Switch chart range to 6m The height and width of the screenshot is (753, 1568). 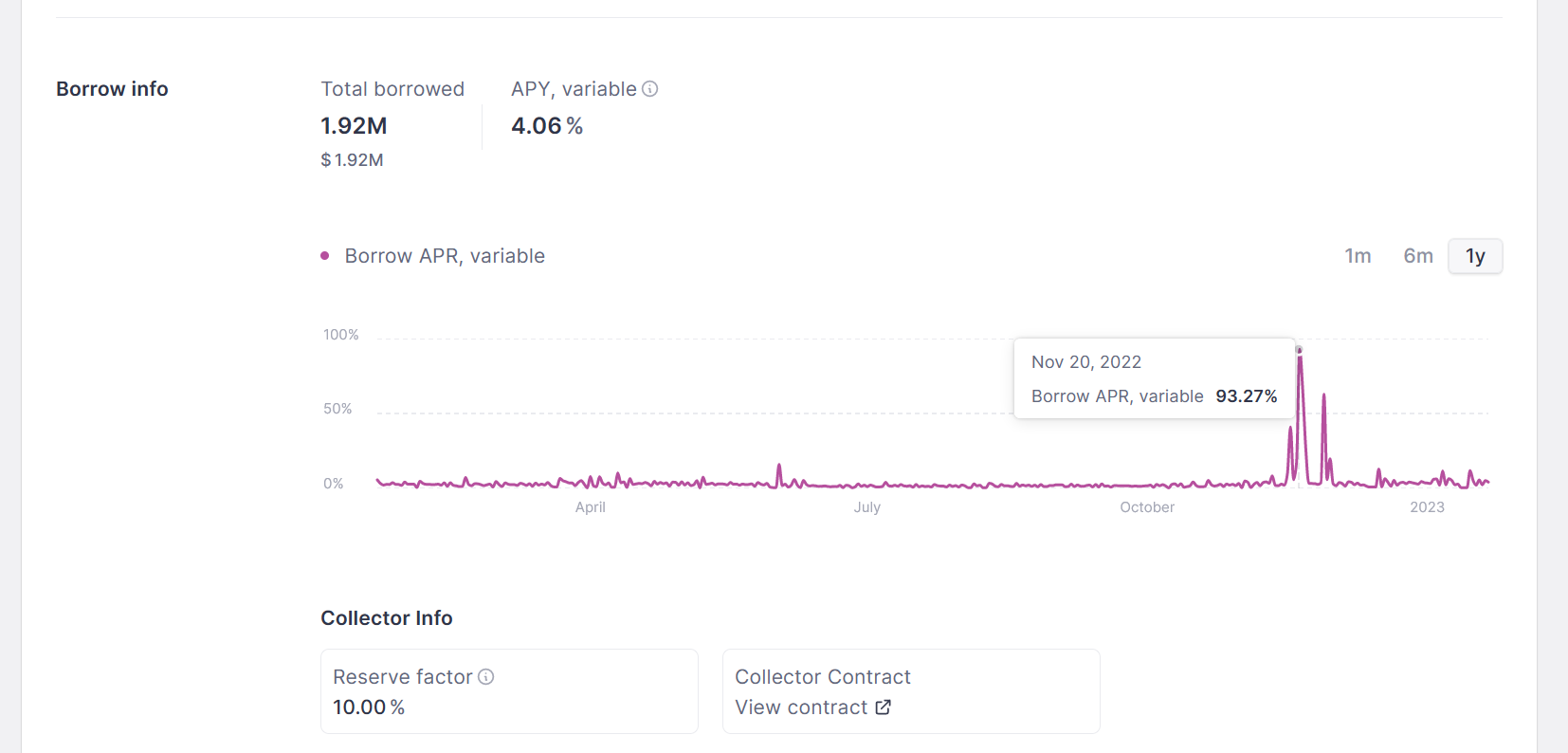click(1418, 256)
